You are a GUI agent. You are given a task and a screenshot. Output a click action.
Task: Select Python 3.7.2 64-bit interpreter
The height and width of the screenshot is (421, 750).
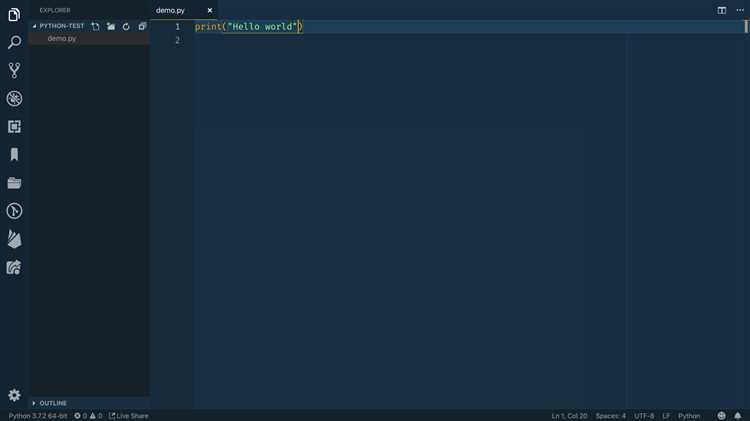pos(38,416)
